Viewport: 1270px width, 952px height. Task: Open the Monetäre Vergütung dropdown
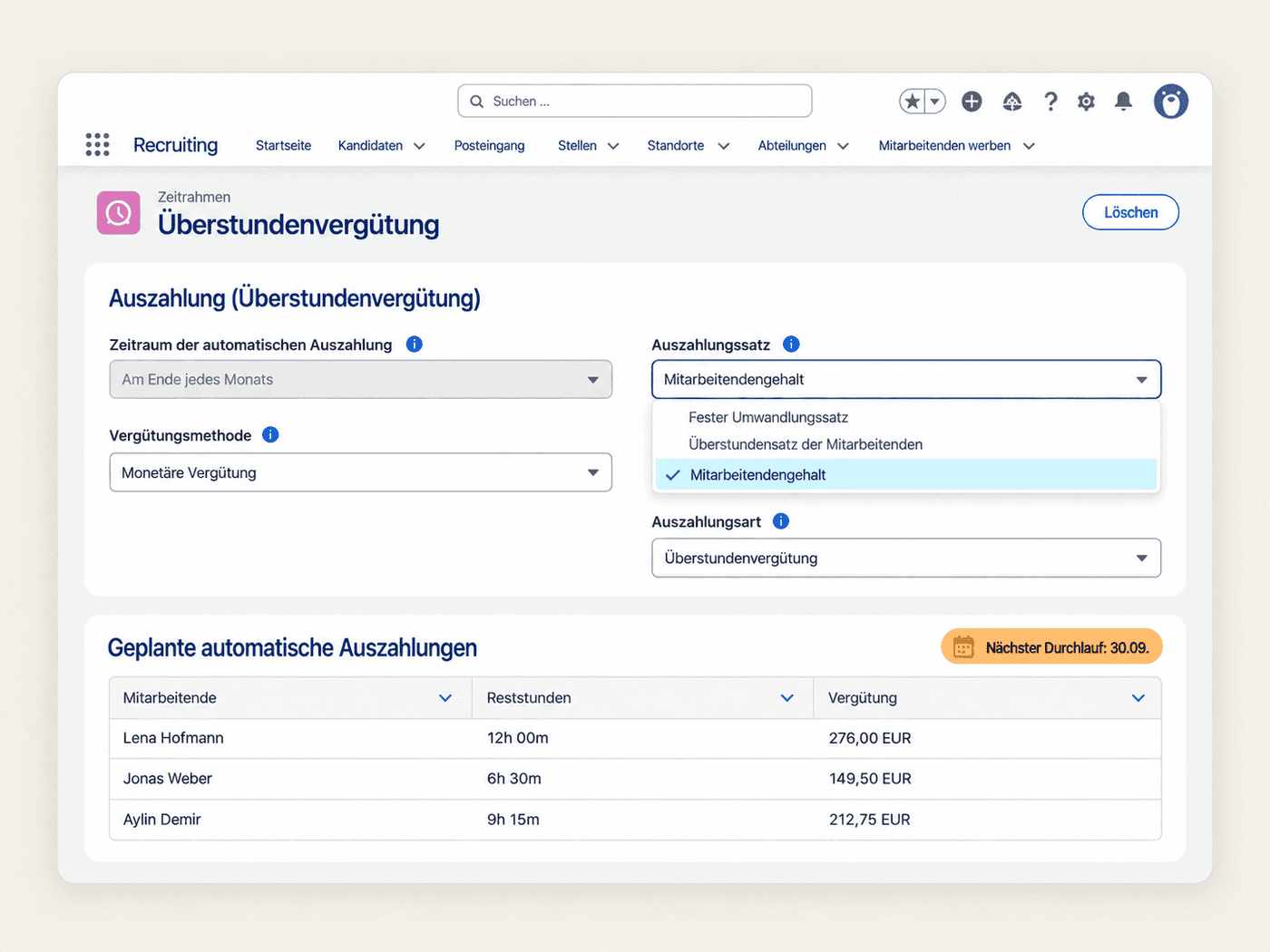point(361,472)
